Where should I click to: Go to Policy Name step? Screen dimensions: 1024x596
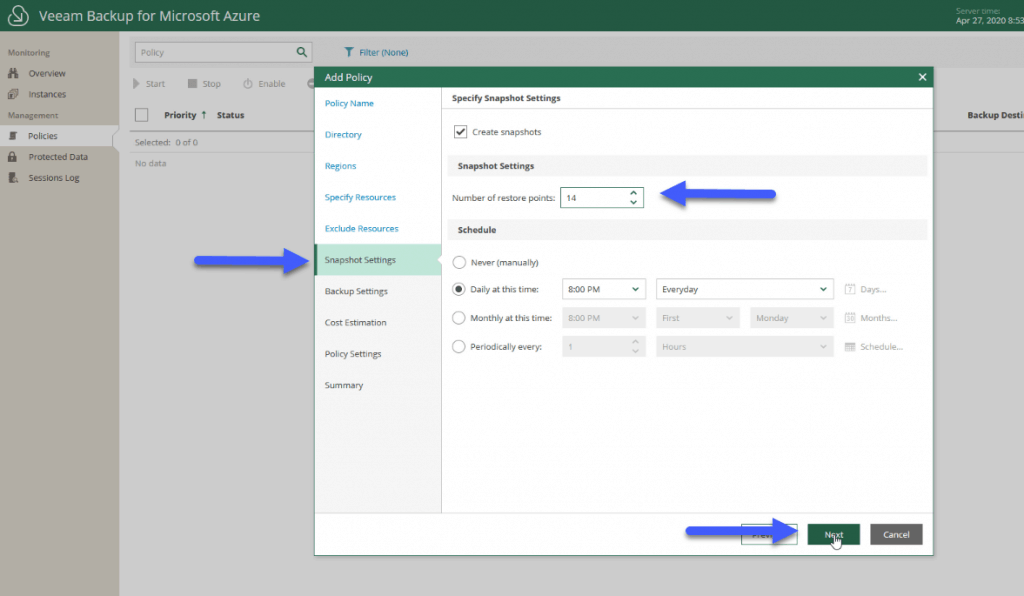[x=349, y=103]
